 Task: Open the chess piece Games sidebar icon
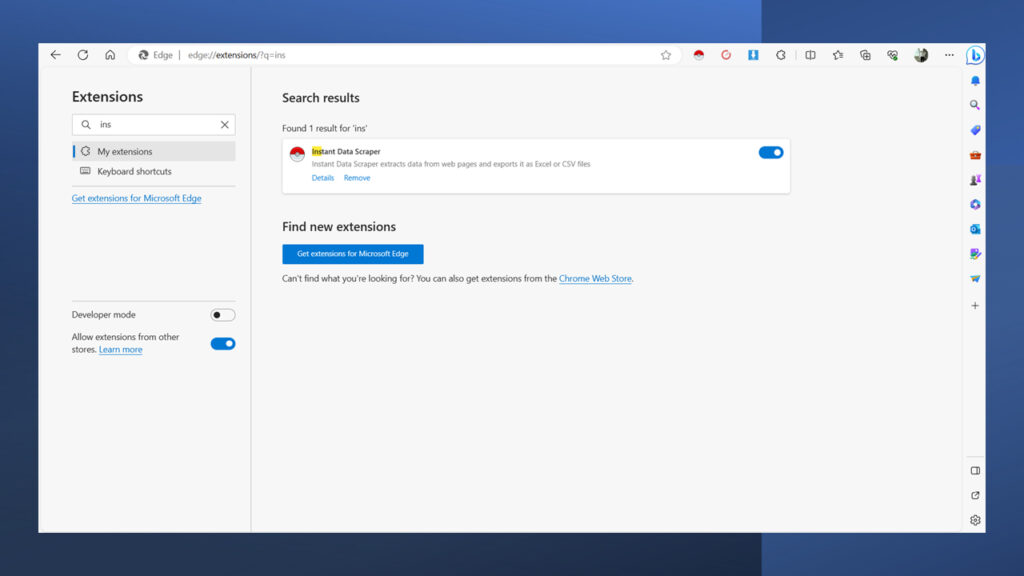pyautogui.click(x=975, y=180)
